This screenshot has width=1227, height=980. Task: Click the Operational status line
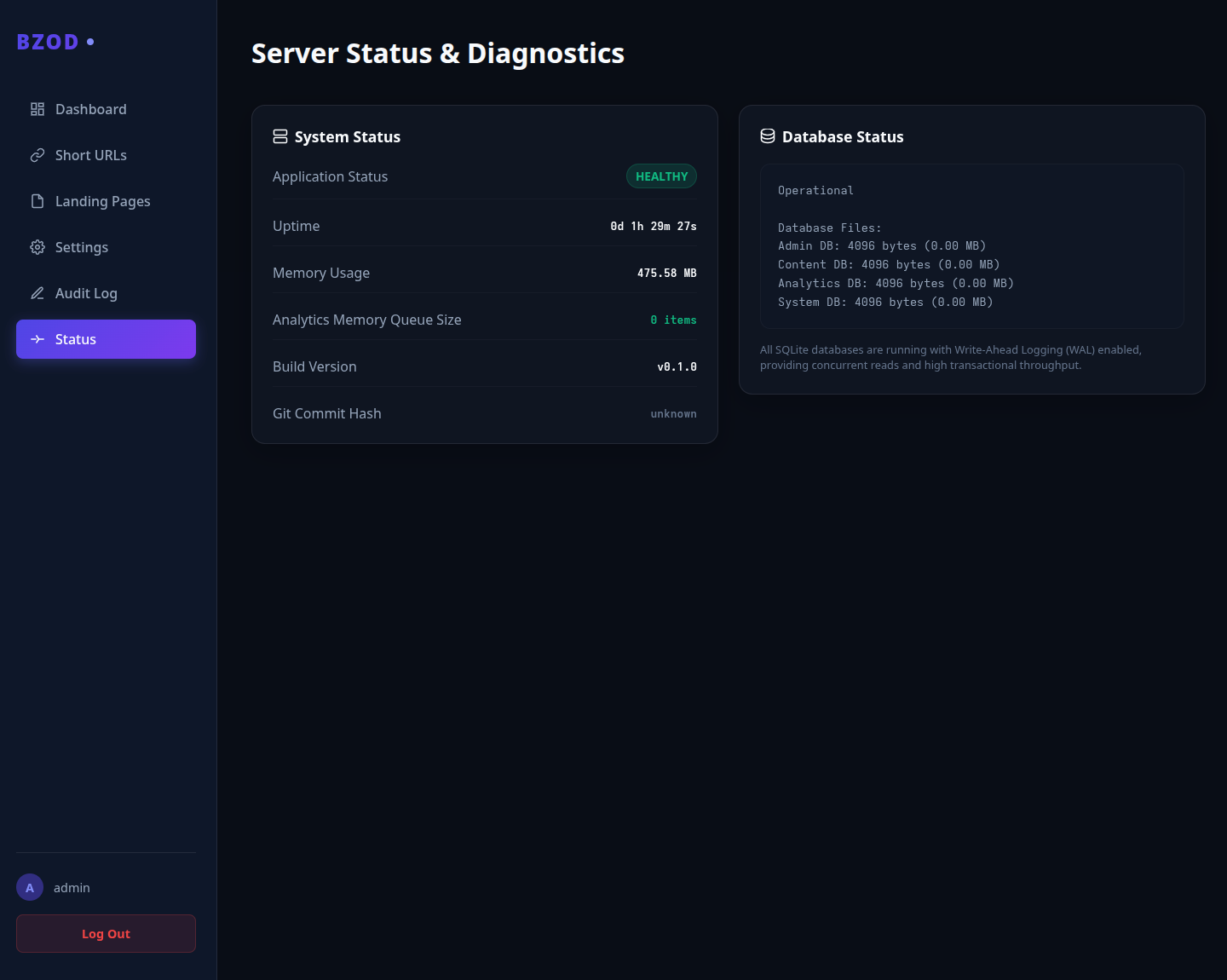coord(815,191)
